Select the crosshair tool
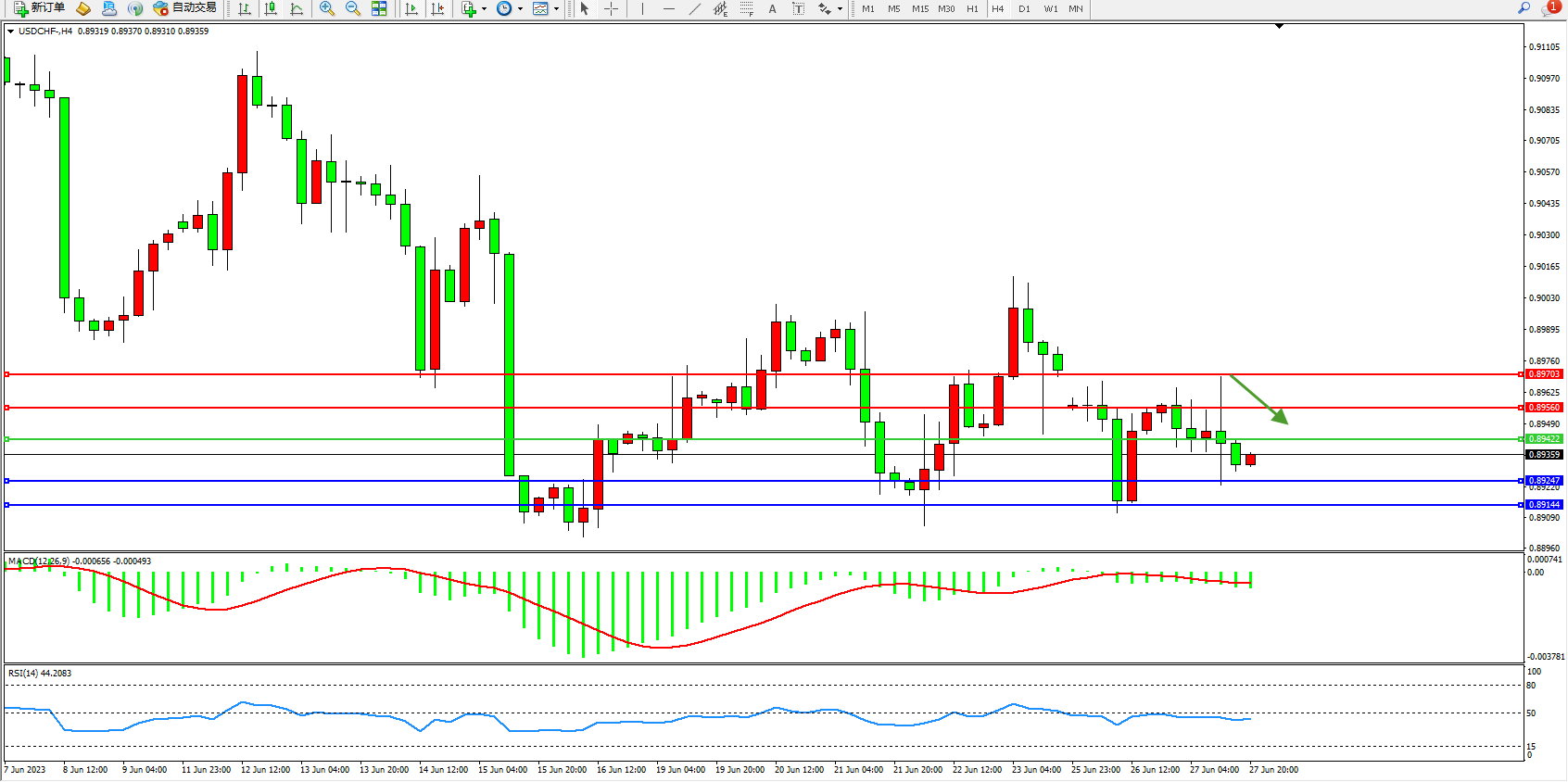This screenshot has height=782, width=1568. (x=612, y=9)
